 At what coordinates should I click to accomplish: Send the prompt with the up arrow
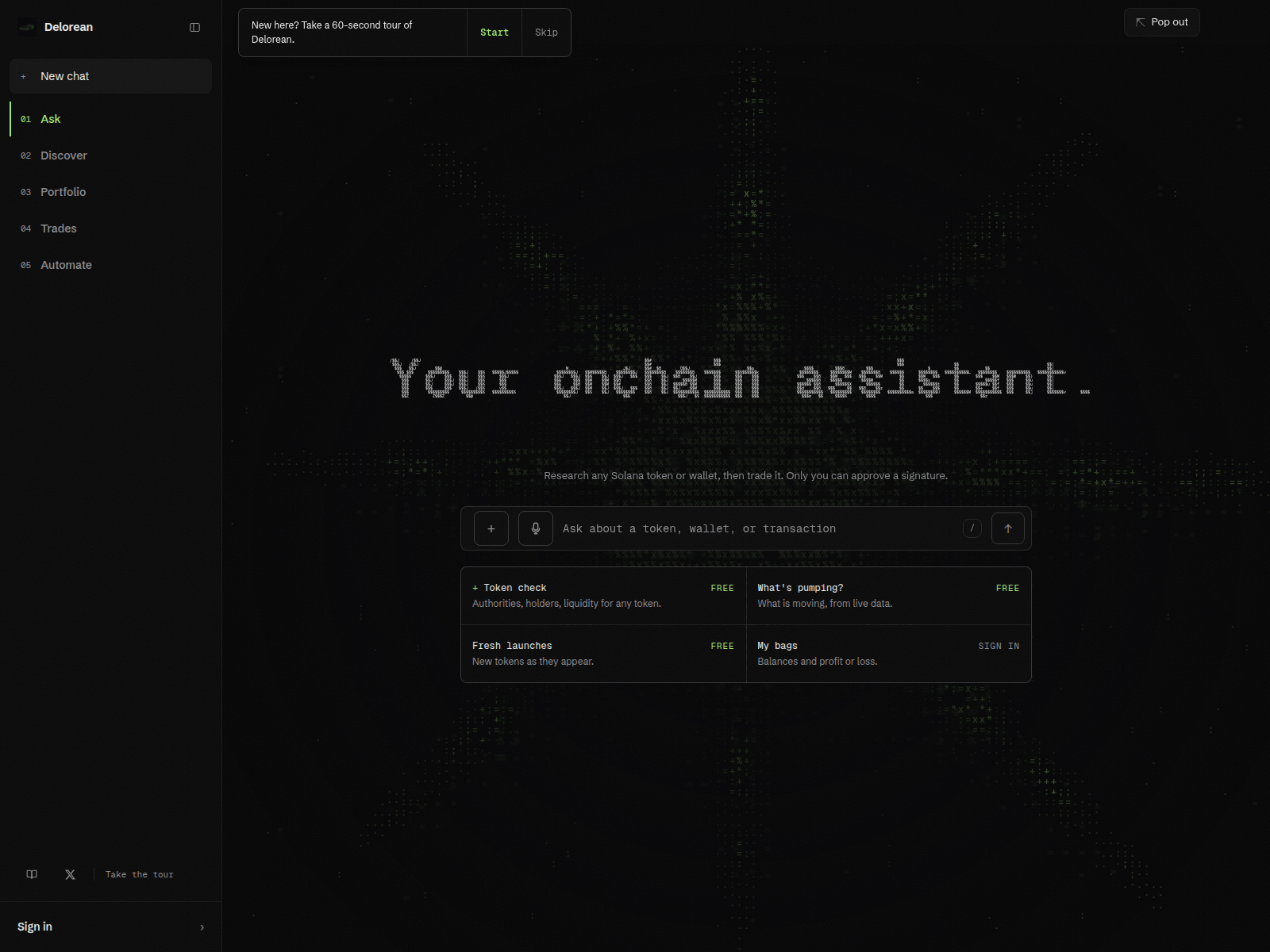[1008, 528]
